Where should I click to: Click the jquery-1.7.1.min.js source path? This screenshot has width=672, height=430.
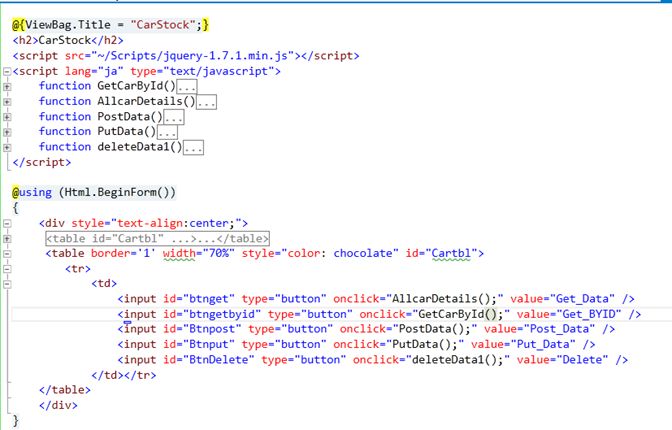point(192,56)
